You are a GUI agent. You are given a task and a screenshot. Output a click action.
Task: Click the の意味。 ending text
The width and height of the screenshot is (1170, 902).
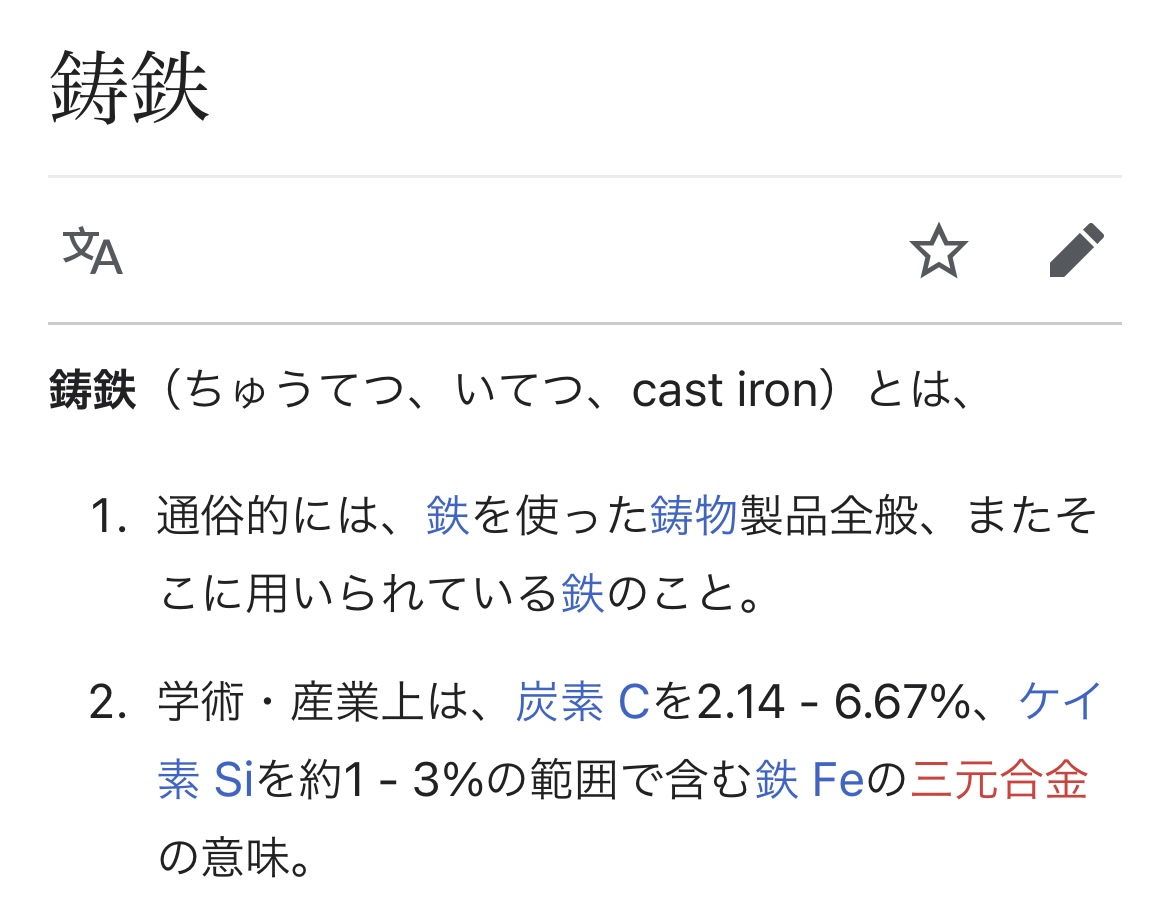(x=234, y=857)
